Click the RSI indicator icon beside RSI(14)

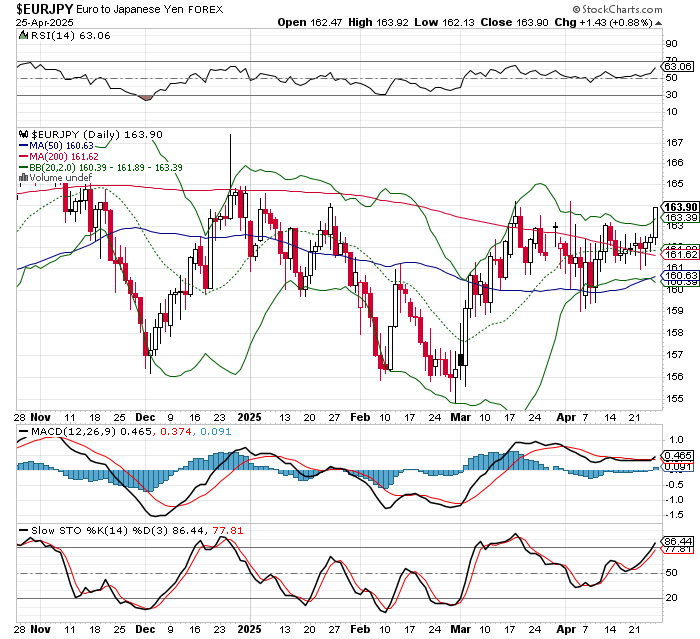[23, 36]
